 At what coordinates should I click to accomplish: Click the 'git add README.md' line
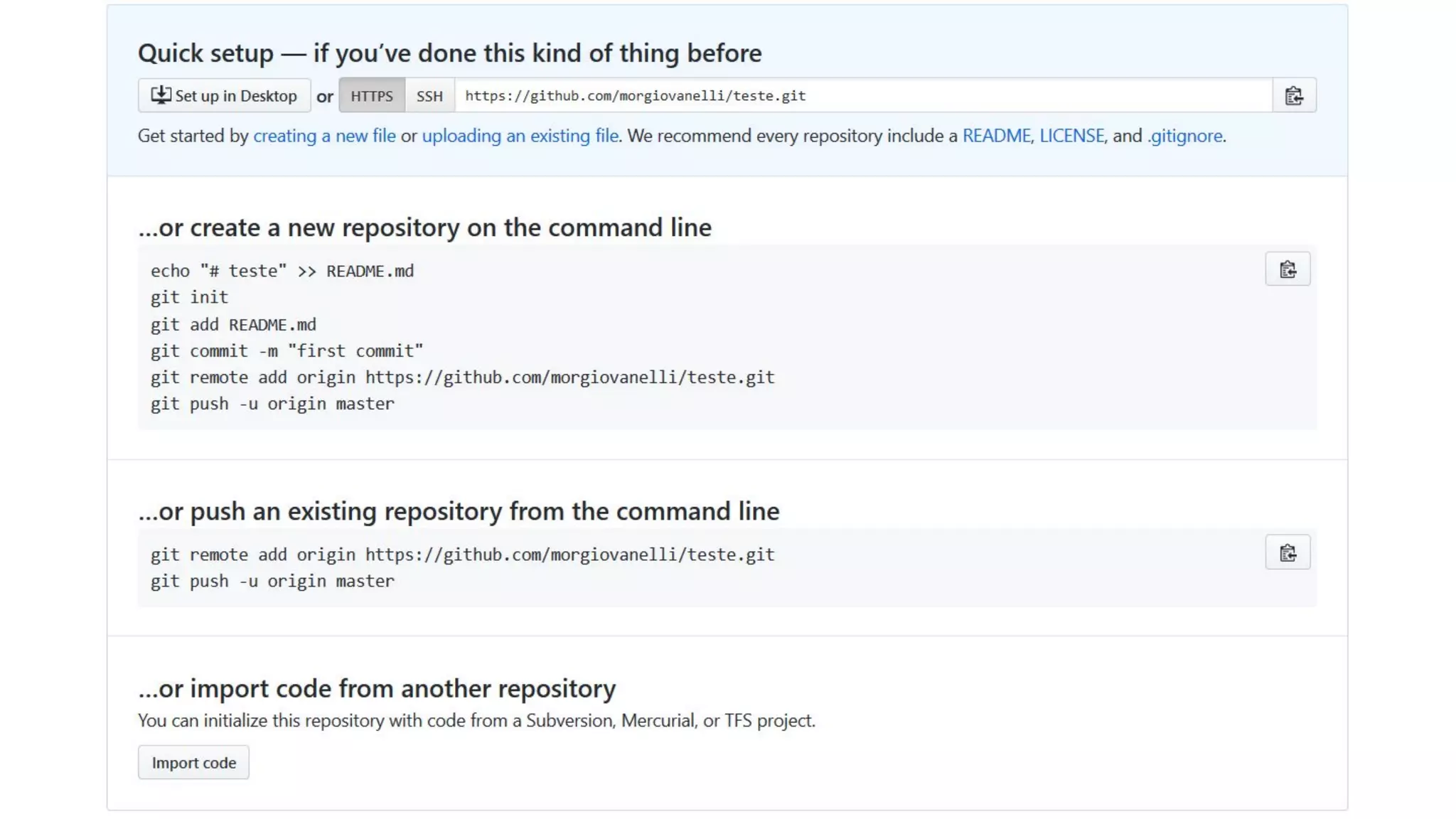pos(233,325)
